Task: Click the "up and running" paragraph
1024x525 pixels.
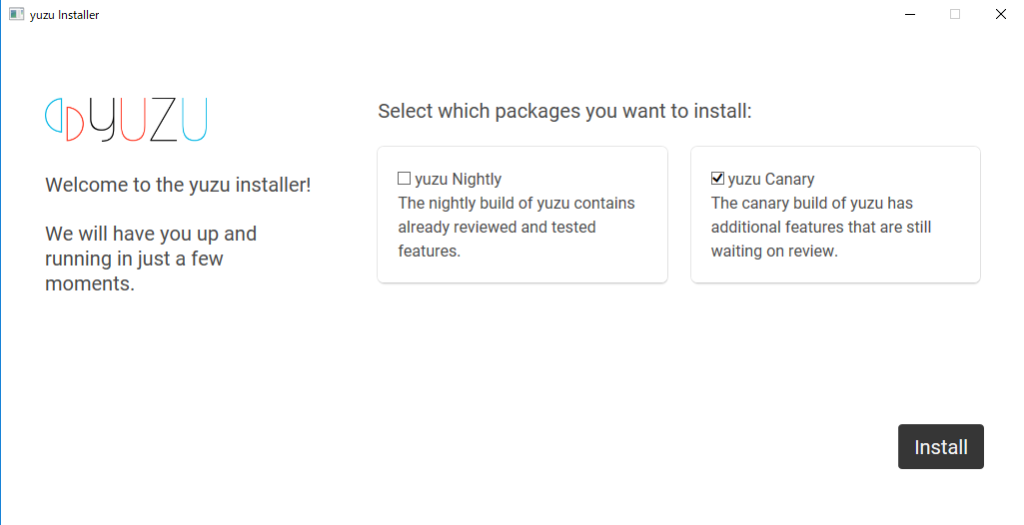Action: [x=151, y=259]
